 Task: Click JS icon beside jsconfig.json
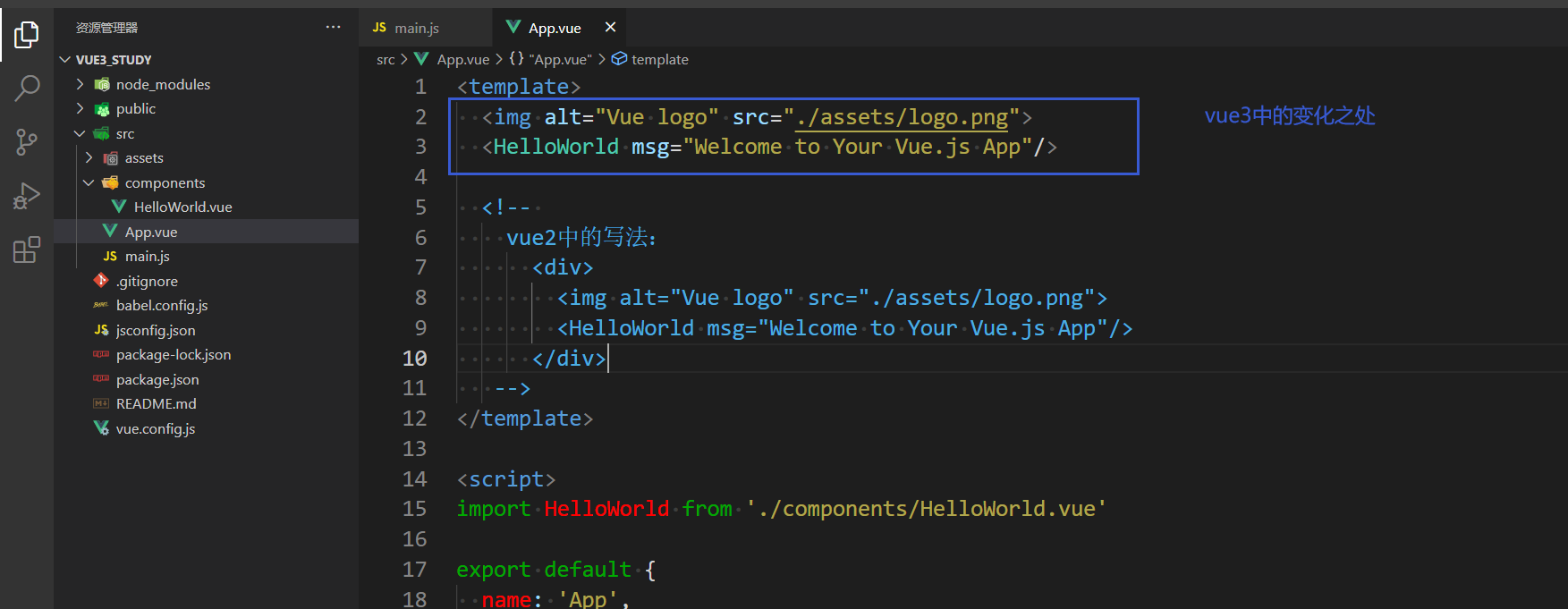point(101,330)
